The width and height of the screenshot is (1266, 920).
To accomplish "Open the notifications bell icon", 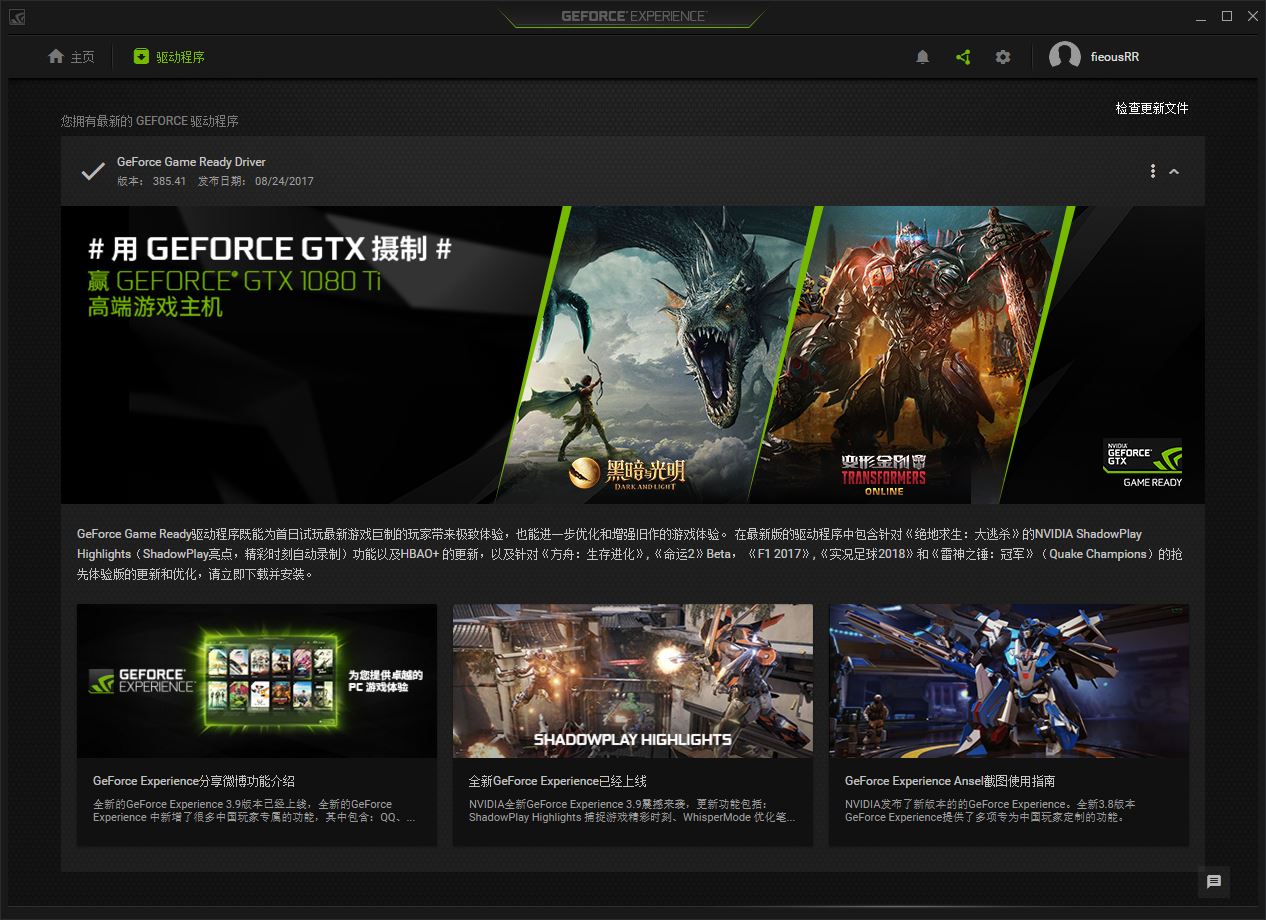I will [922, 57].
